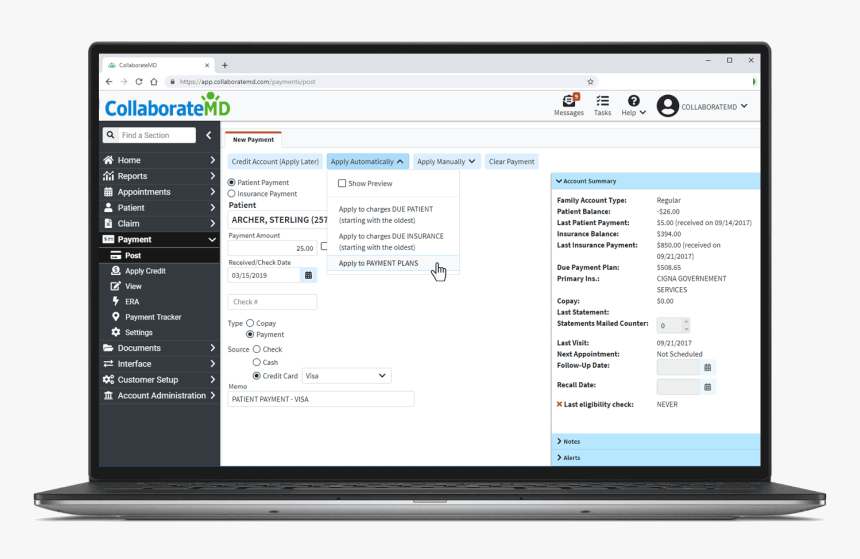Select Insurance Payment radio button

(231, 194)
